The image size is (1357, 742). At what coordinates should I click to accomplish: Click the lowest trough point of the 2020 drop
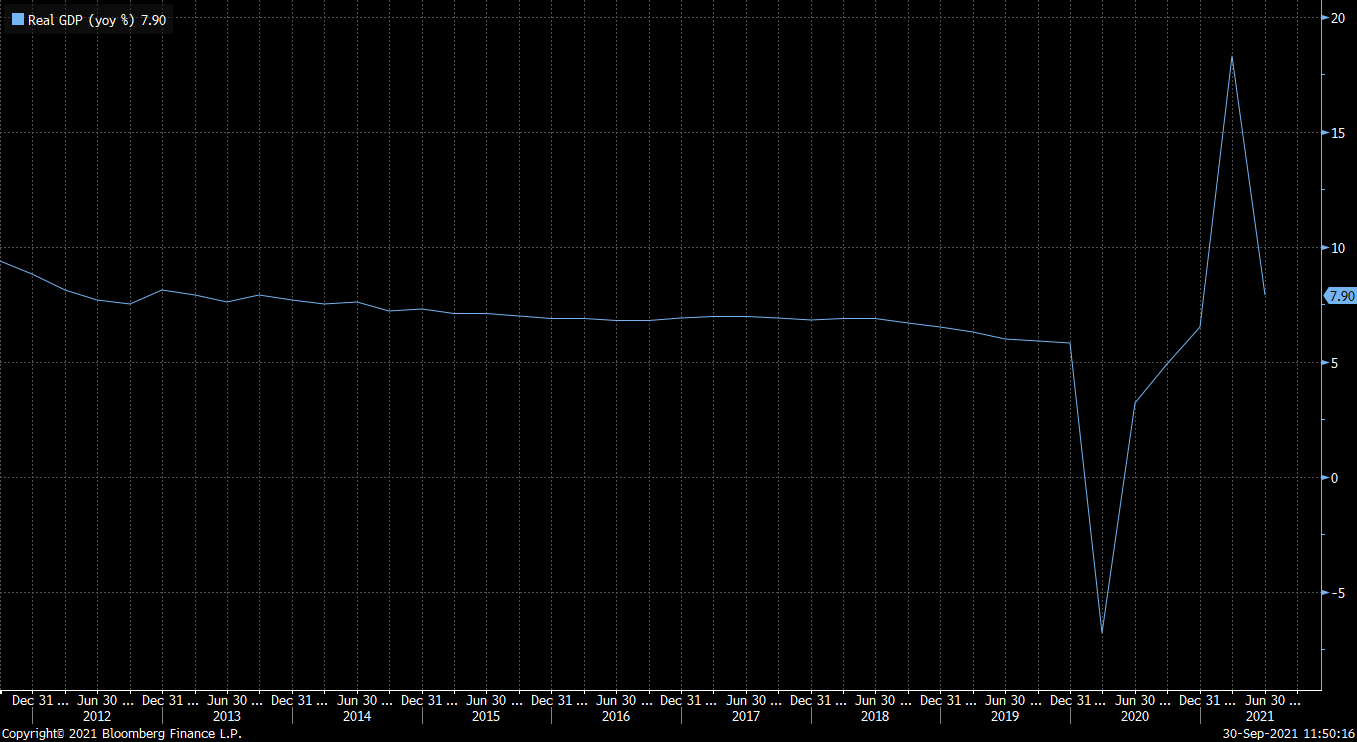coord(1102,632)
